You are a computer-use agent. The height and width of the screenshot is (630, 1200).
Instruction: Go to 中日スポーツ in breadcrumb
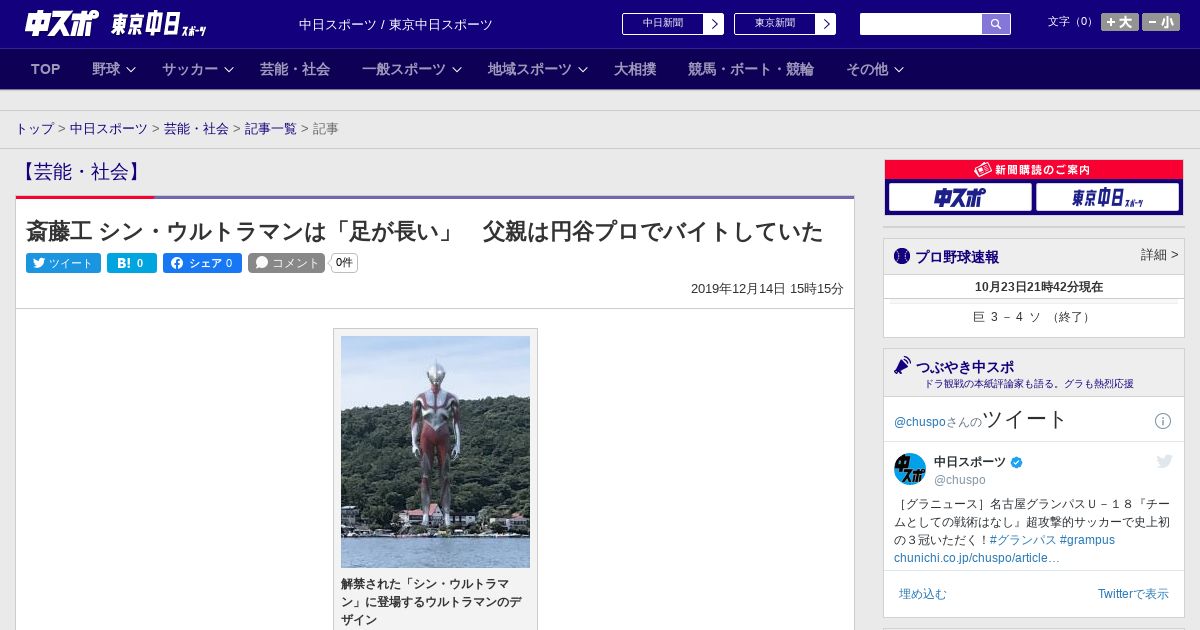[109, 129]
